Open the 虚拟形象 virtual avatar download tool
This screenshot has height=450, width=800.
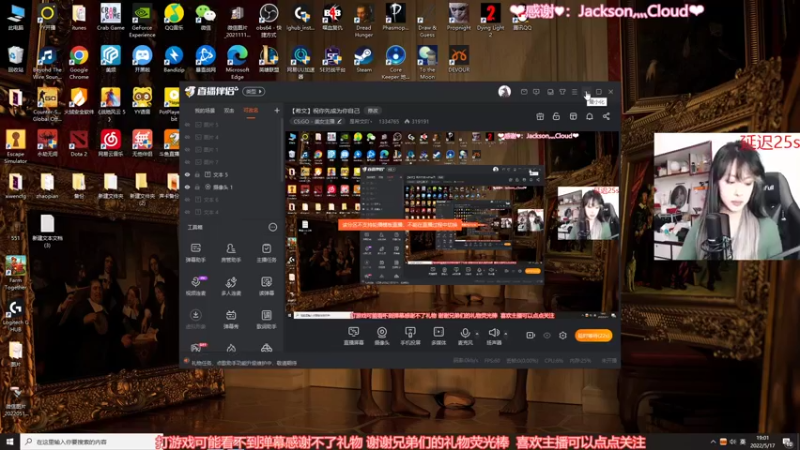click(x=195, y=319)
